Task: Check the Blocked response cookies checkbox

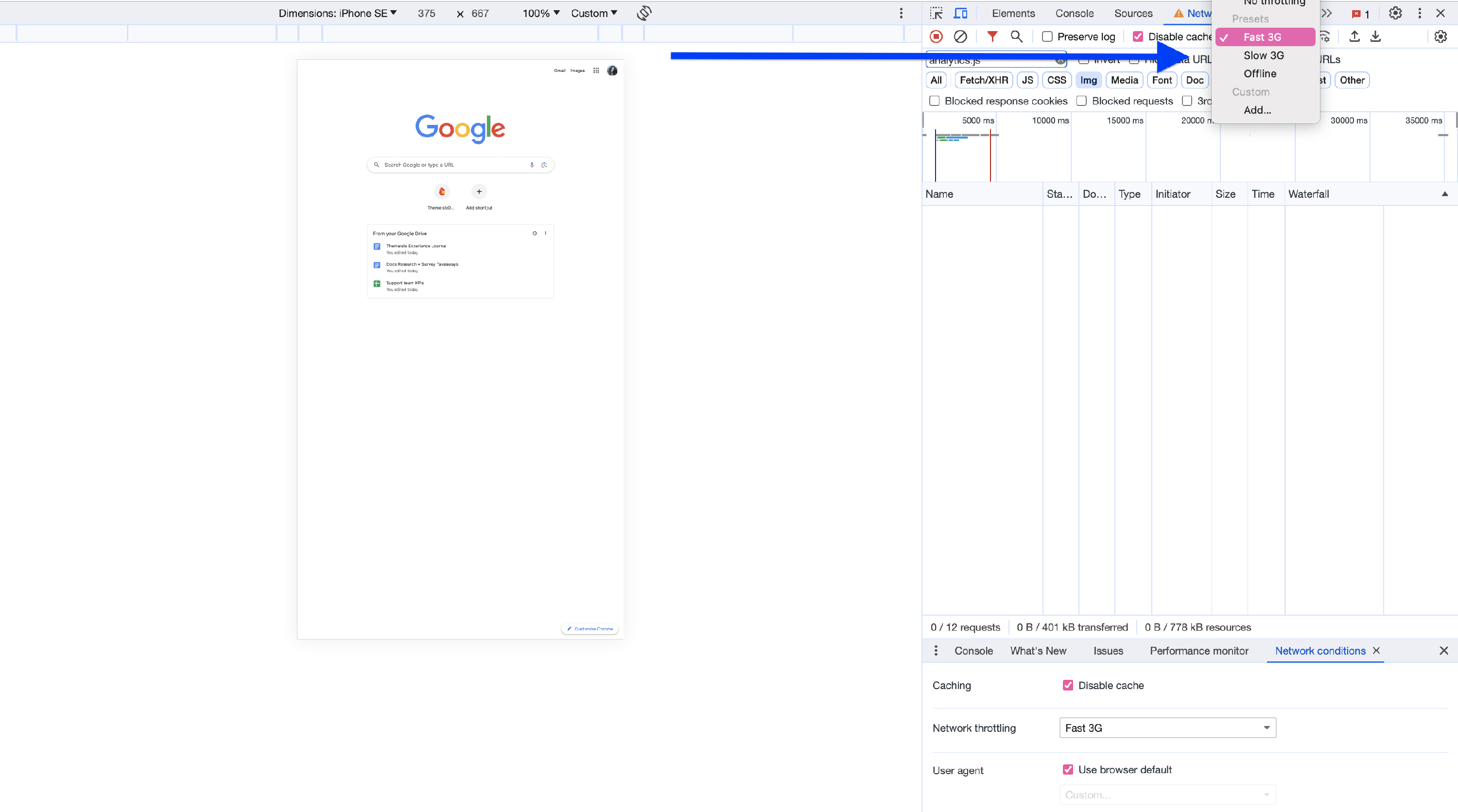Action: coord(935,101)
